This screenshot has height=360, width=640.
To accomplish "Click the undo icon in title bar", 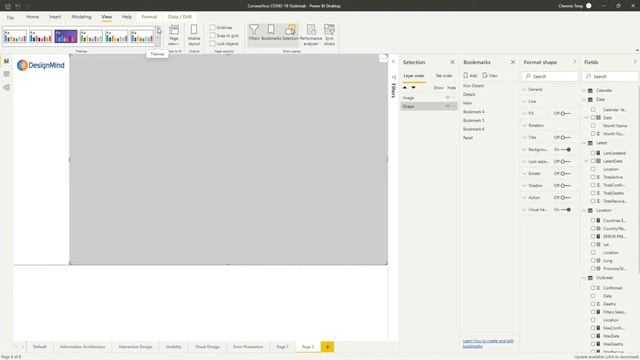I will (18, 6).
